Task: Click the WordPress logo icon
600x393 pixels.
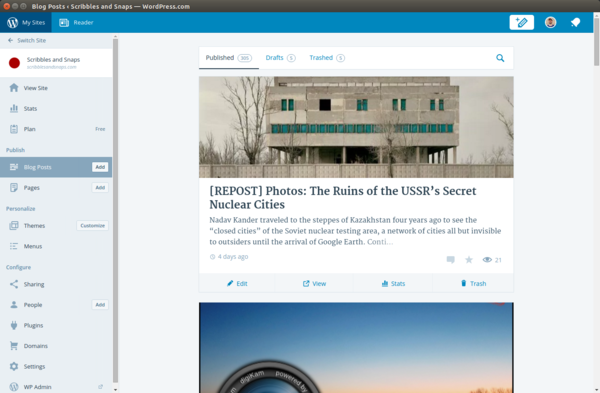Action: (12, 23)
